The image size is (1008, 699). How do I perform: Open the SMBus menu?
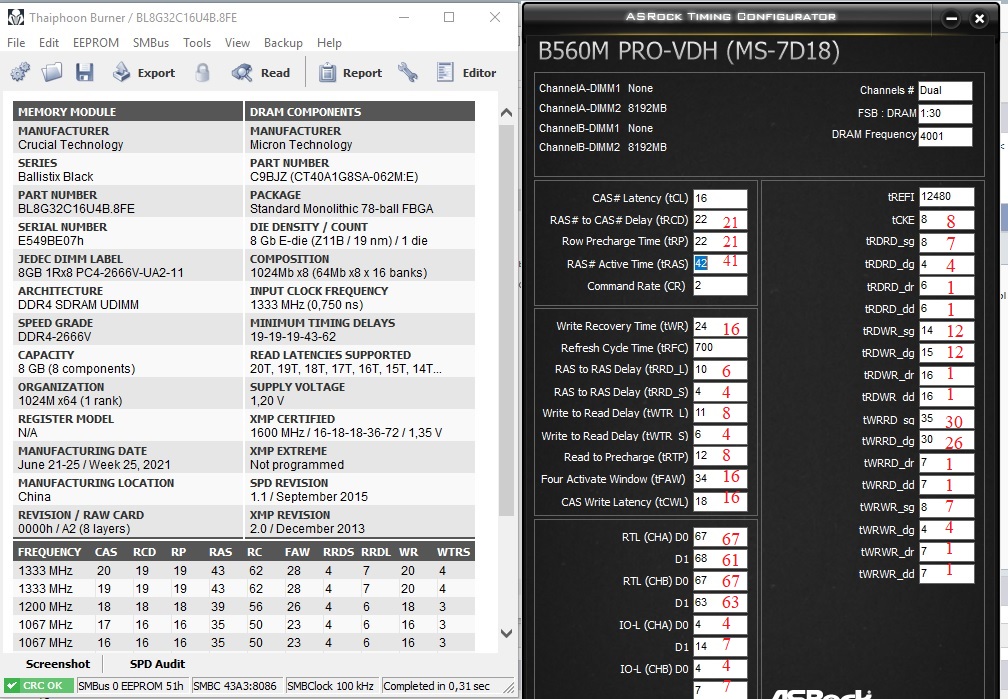[x=151, y=42]
